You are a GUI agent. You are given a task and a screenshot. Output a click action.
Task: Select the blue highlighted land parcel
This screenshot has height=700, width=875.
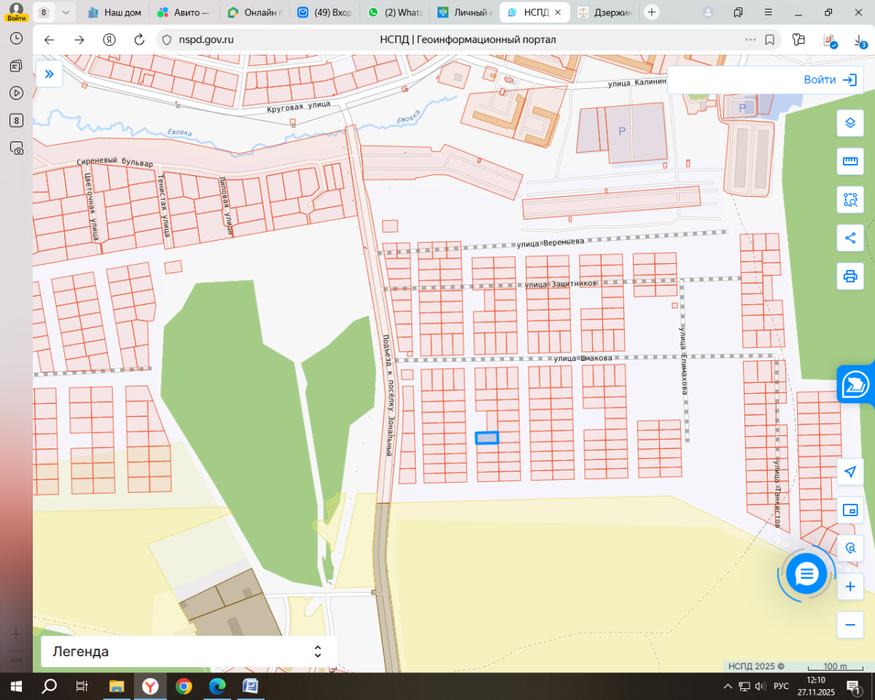486,438
